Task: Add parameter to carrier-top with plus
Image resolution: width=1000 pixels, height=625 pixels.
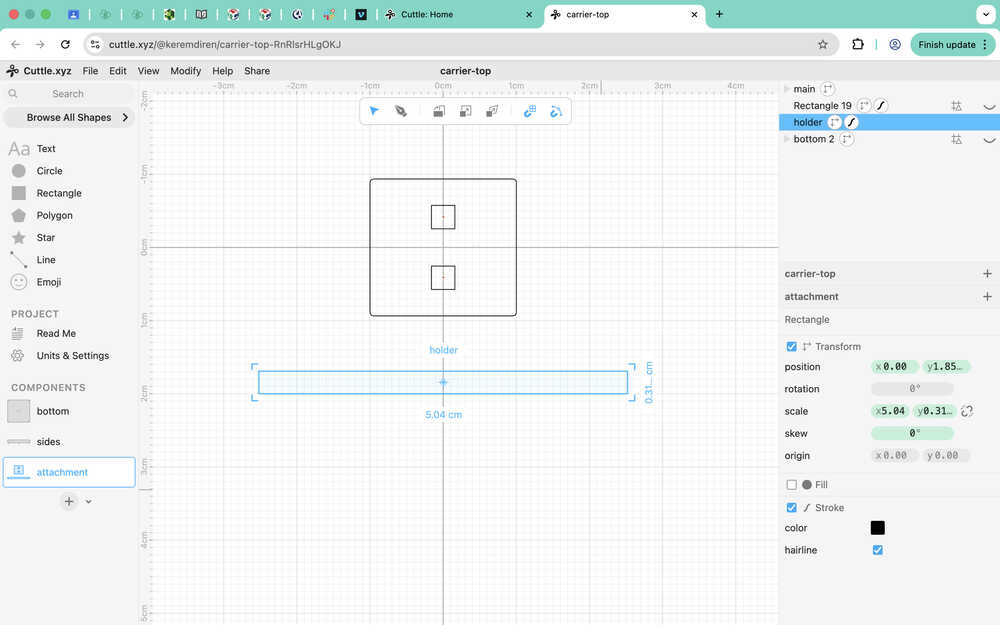Action: click(x=987, y=274)
